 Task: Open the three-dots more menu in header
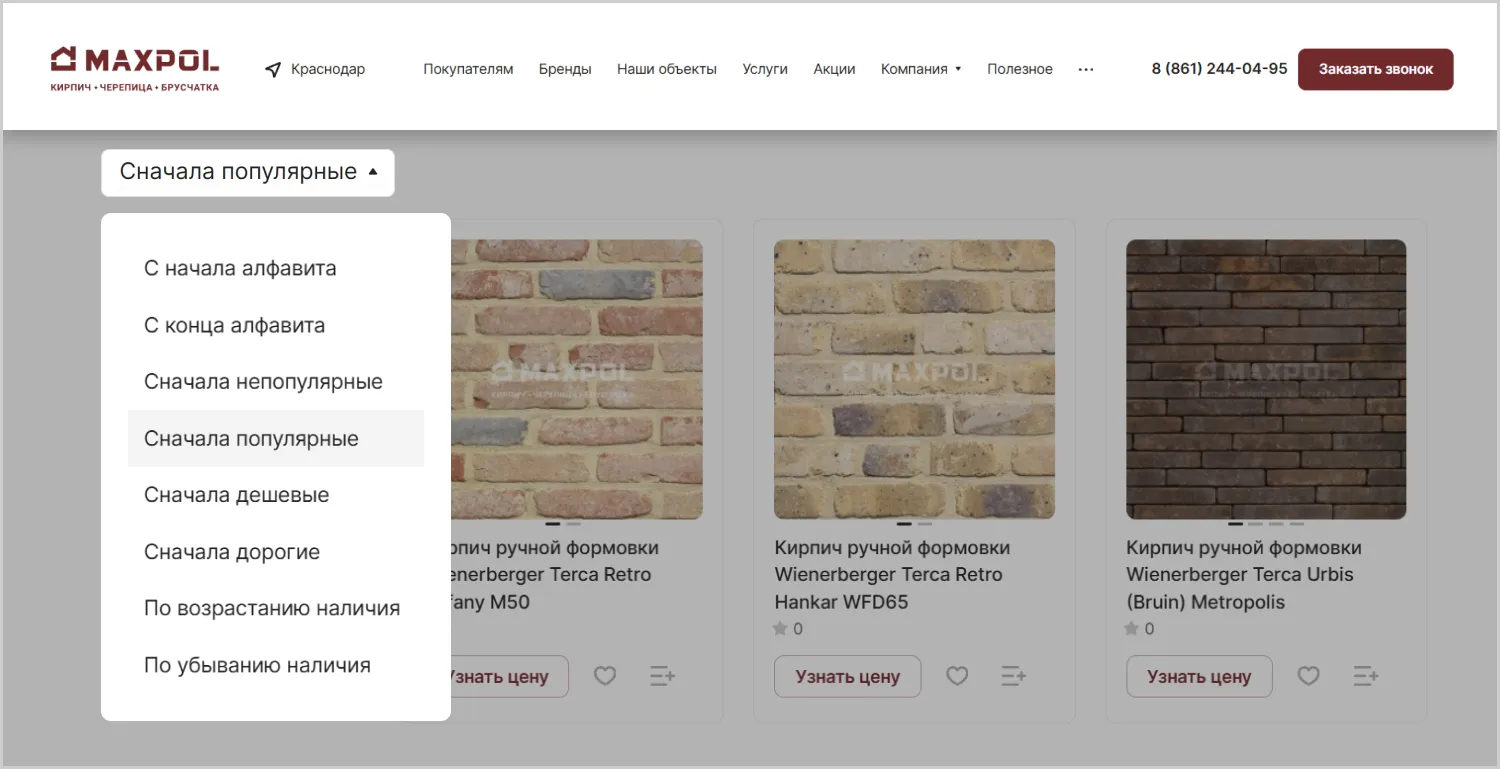[1086, 70]
